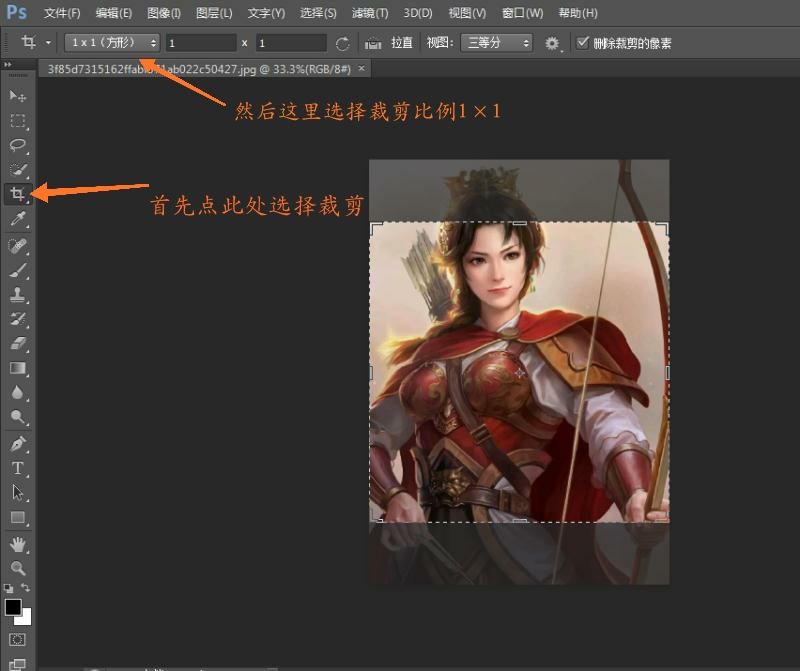Open the 帮助(H) menu
800x671 pixels.
pyautogui.click(x=578, y=13)
